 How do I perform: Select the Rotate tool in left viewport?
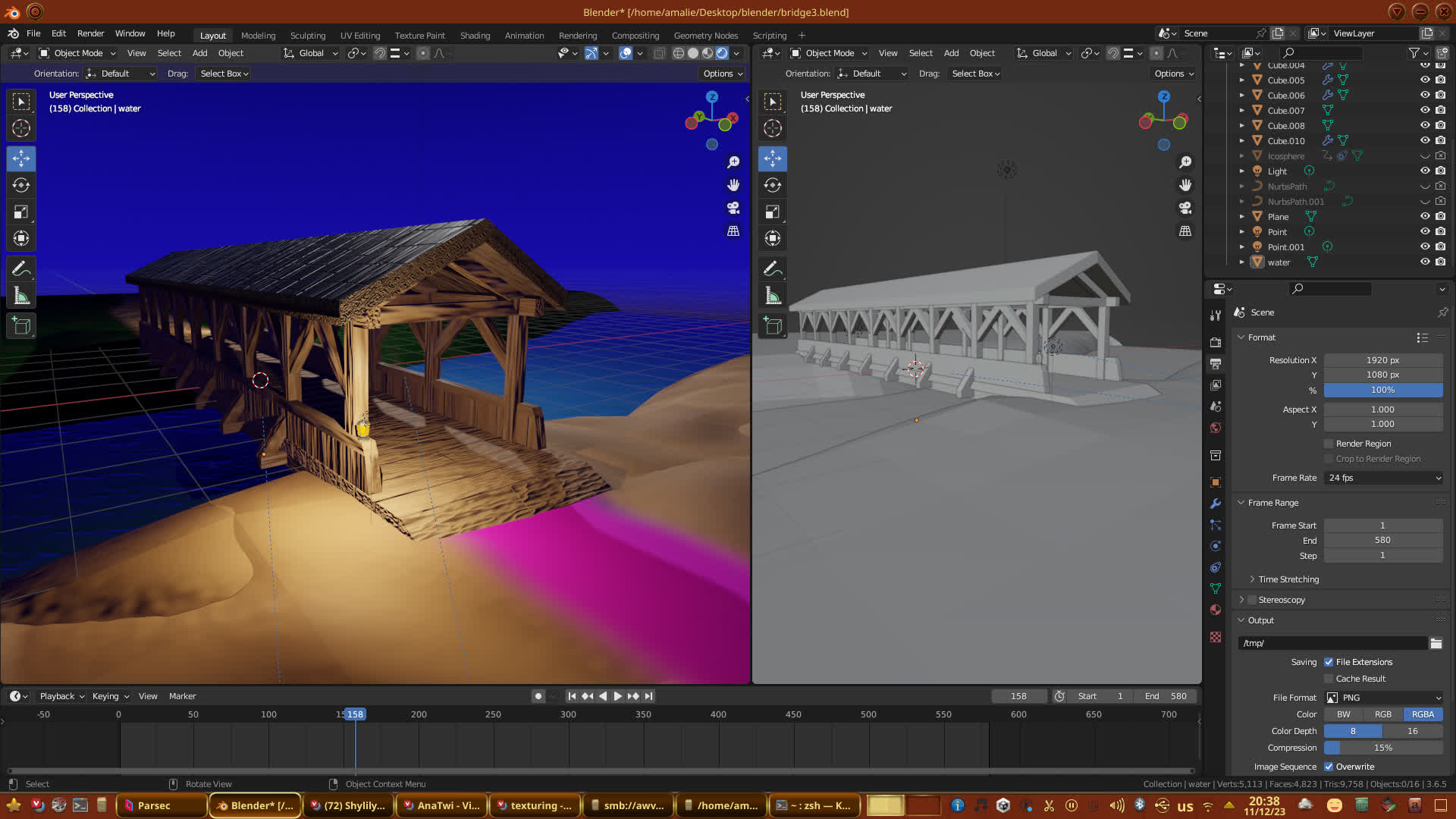tap(21, 185)
